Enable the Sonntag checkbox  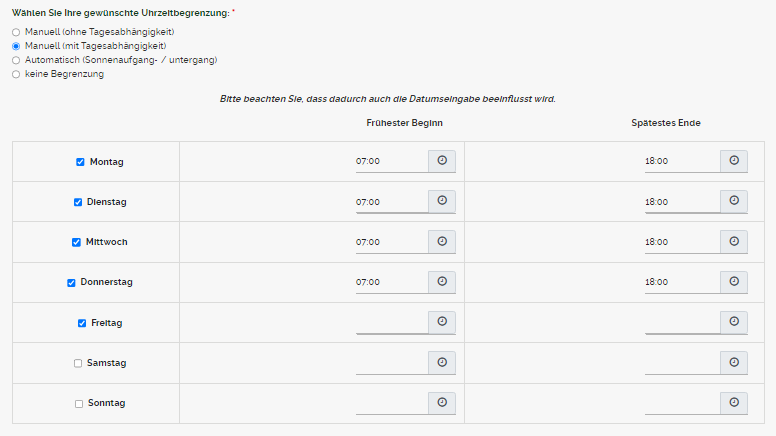click(79, 404)
